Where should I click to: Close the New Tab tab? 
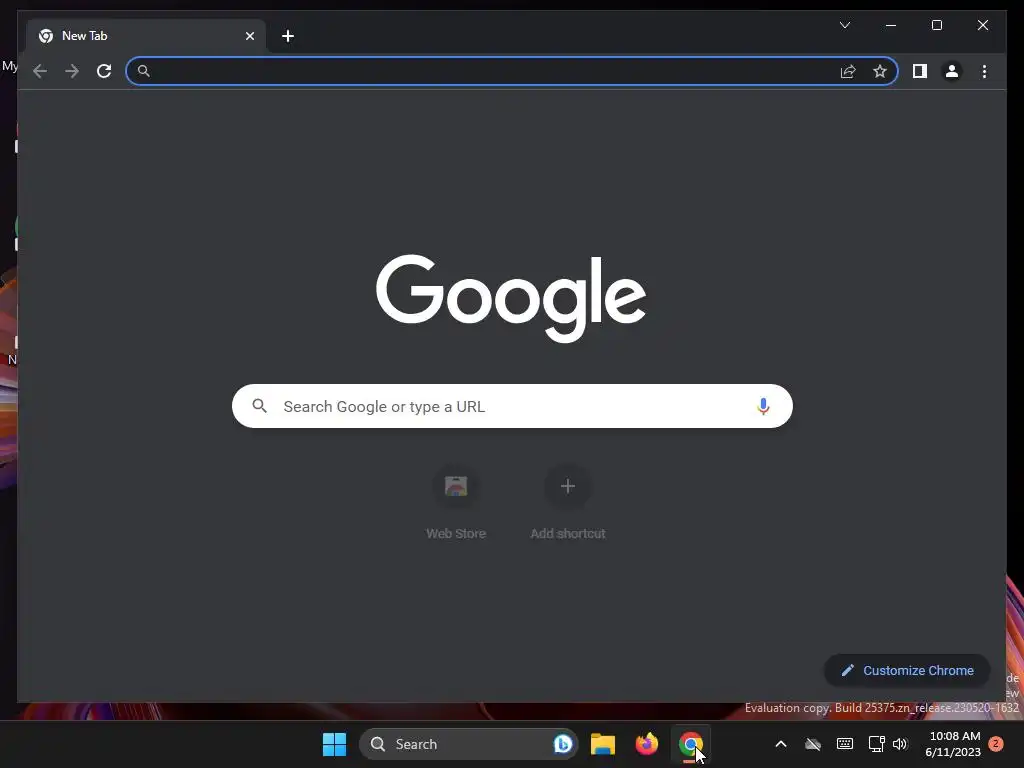[249, 36]
